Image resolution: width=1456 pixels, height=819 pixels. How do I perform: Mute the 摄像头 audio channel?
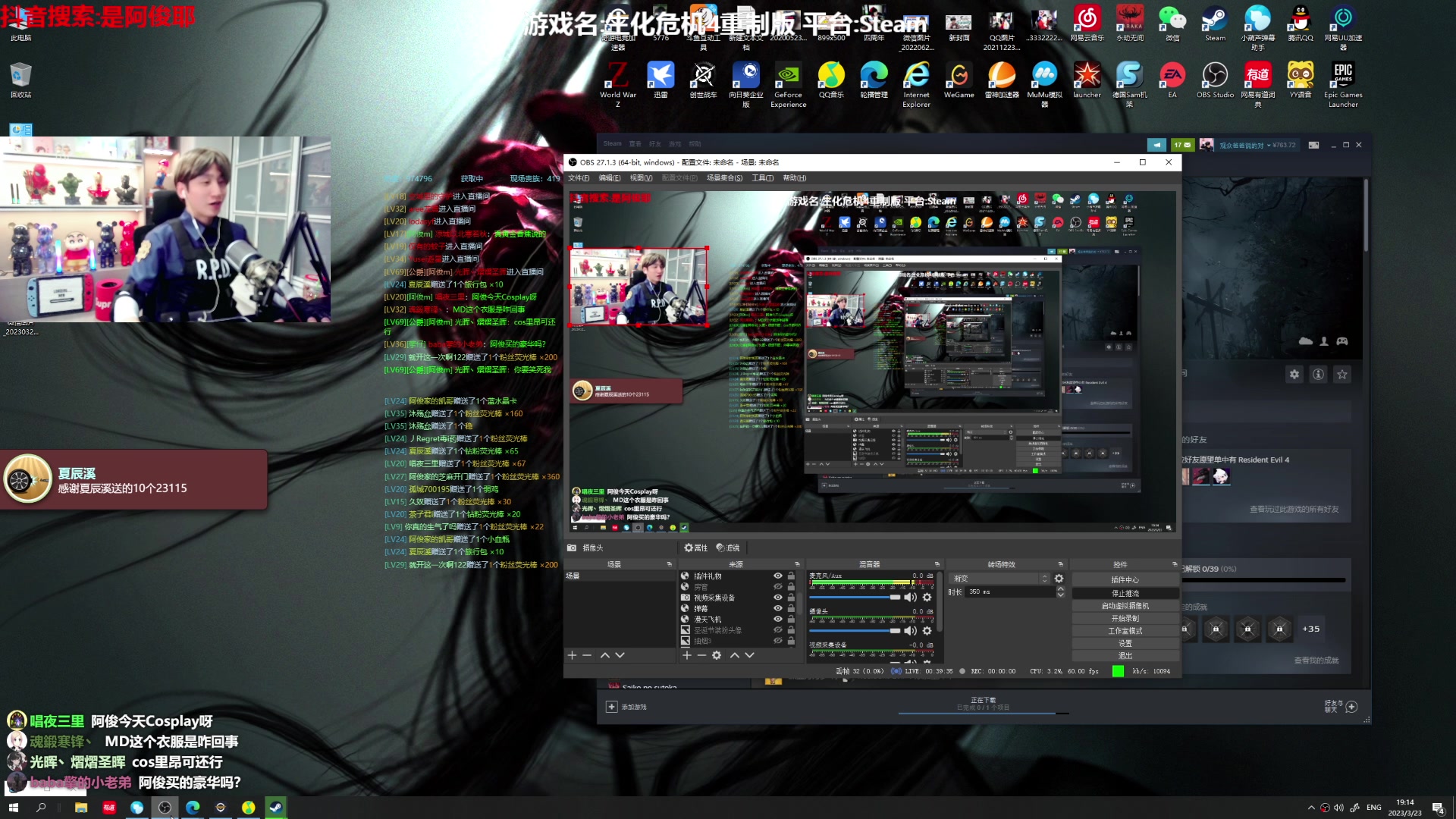click(x=911, y=631)
